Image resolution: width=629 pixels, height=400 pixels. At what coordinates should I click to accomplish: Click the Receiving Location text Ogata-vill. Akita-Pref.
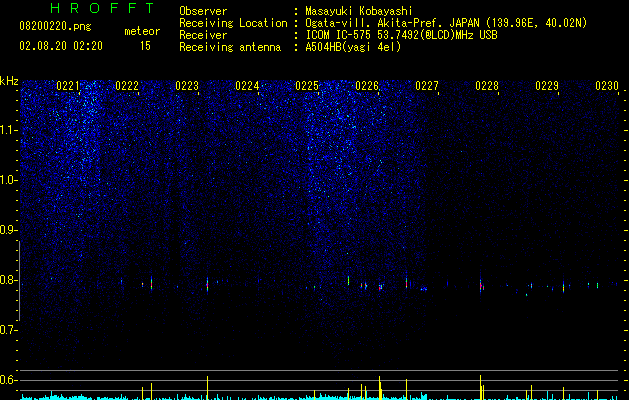point(375,23)
